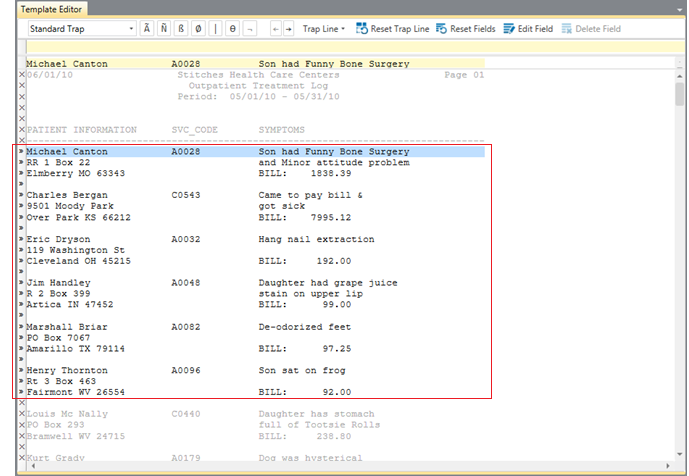This screenshot has height=476, width=689.
Task: Click 'Eric Dryson' patient name
Action: click(58, 240)
